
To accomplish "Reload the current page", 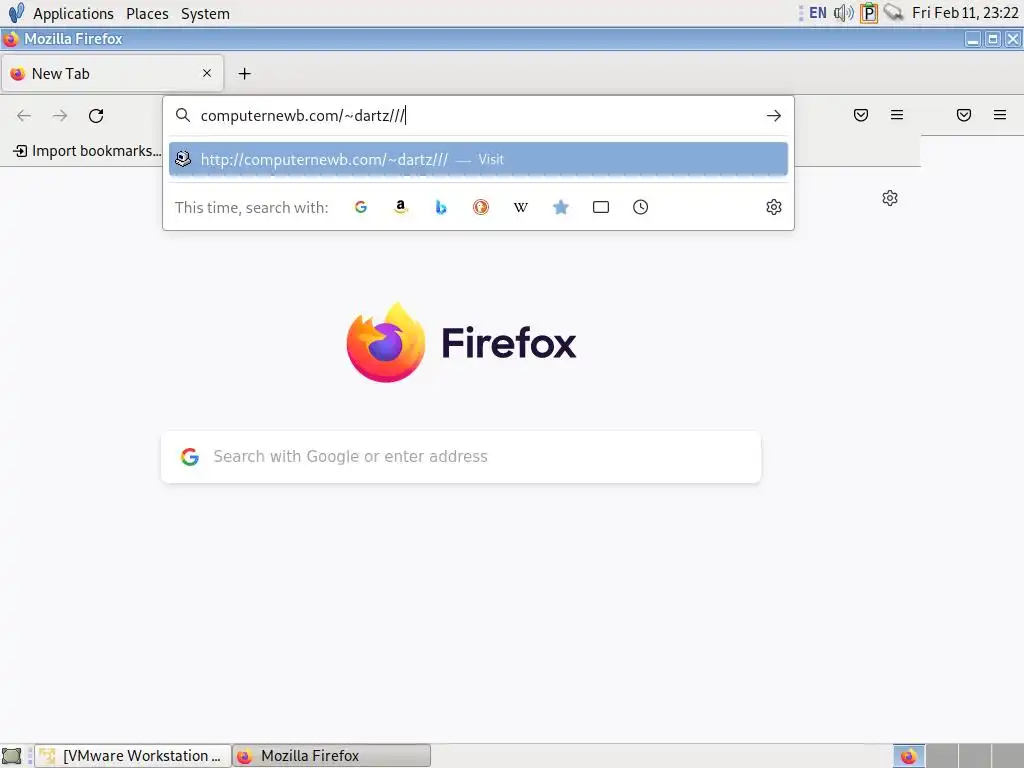I will coord(96,116).
